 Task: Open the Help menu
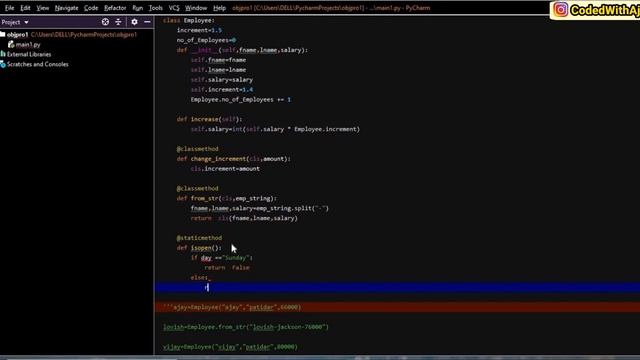tap(219, 8)
